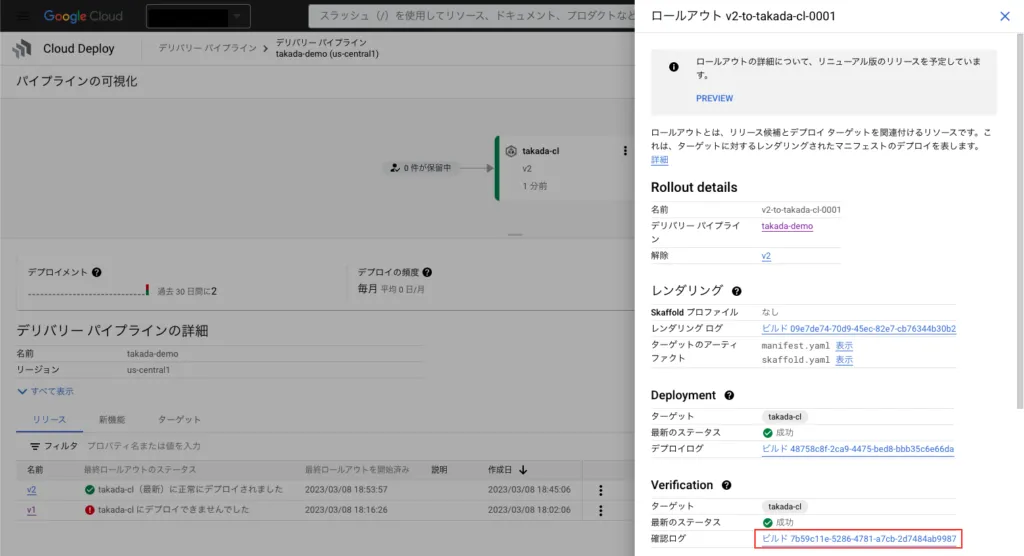Open verification log build 7b59c11e link
The height and width of the screenshot is (556, 1024).
(859, 539)
